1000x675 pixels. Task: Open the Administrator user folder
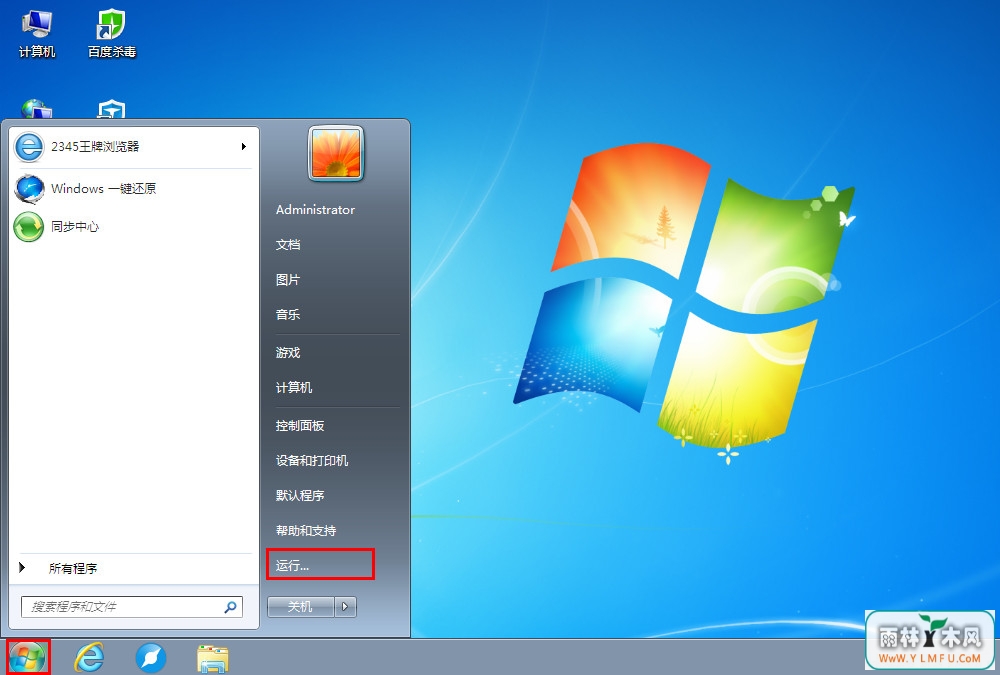click(315, 209)
